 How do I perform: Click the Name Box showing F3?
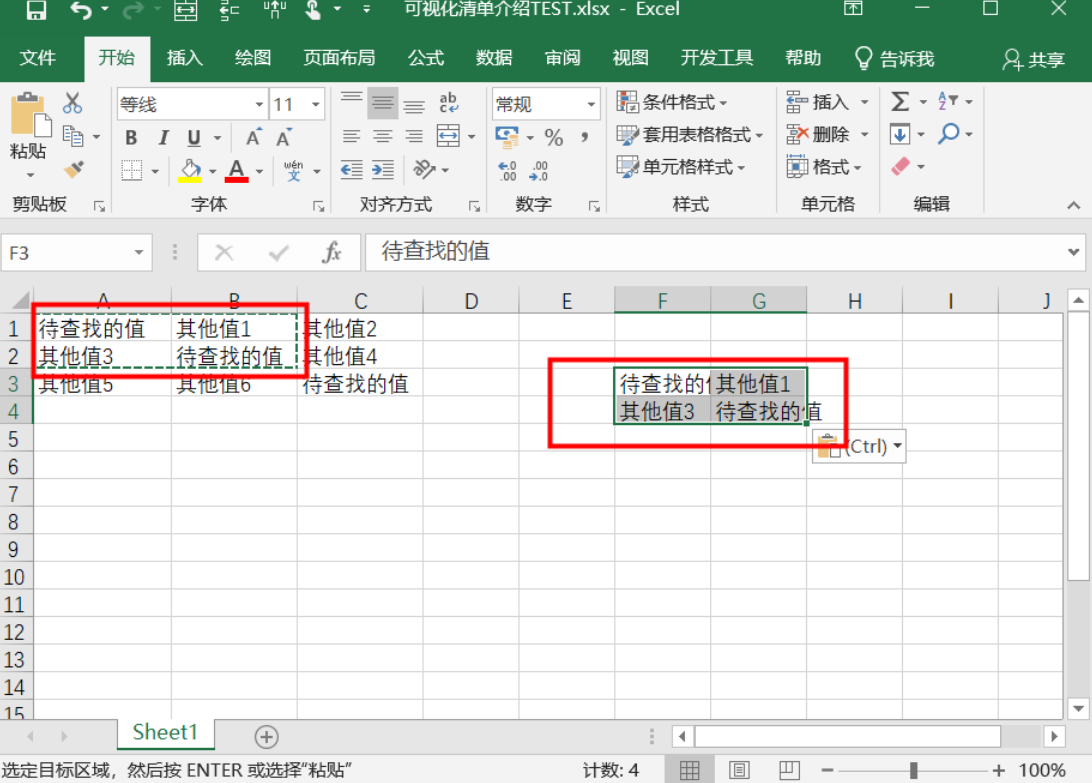click(75, 252)
